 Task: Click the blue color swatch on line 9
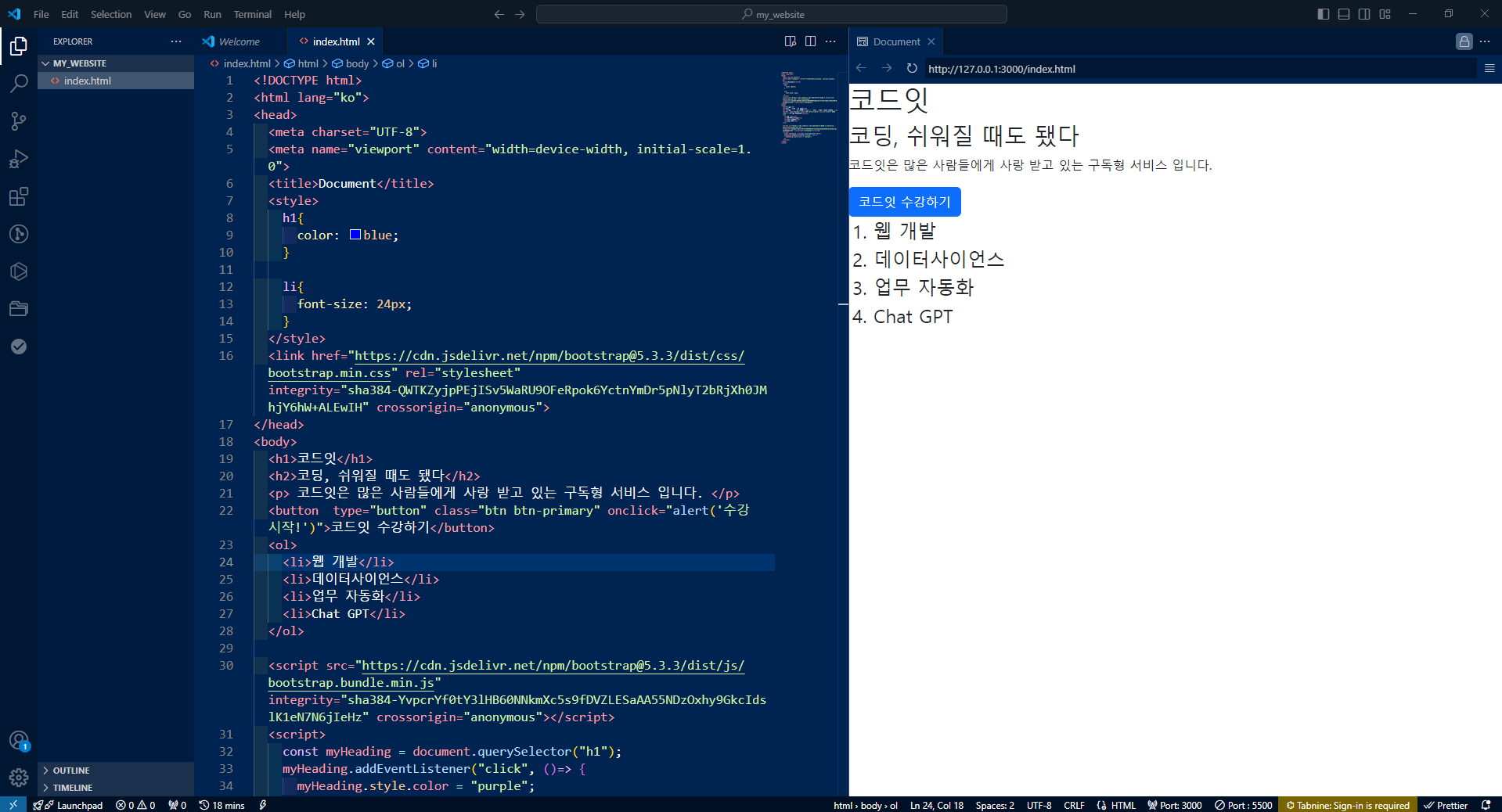[x=355, y=235]
